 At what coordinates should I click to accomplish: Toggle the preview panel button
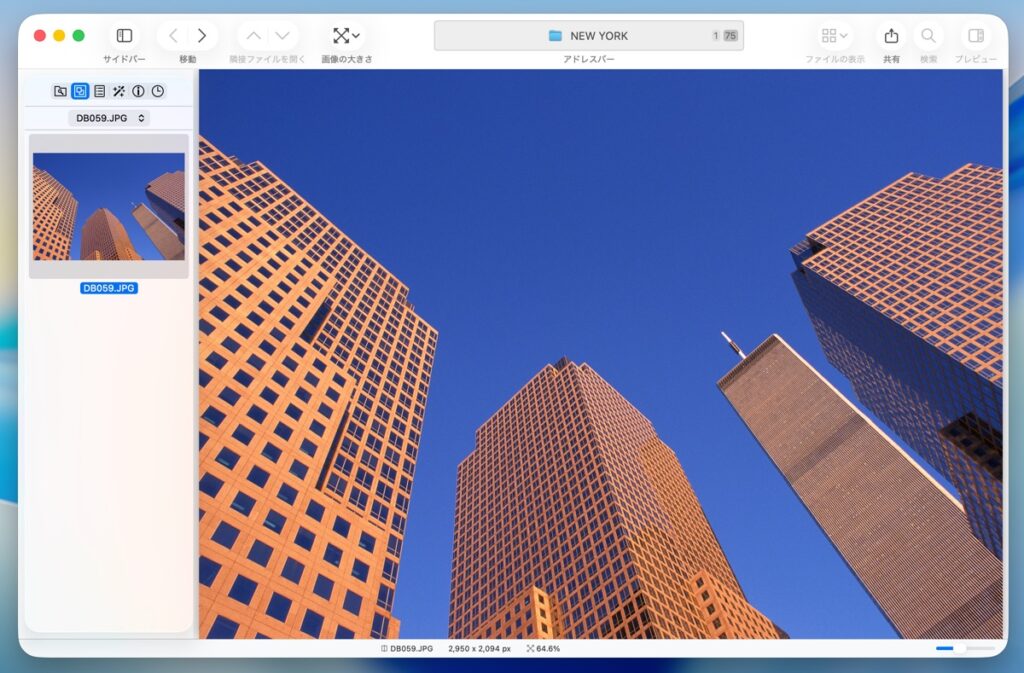pyautogui.click(x=975, y=36)
